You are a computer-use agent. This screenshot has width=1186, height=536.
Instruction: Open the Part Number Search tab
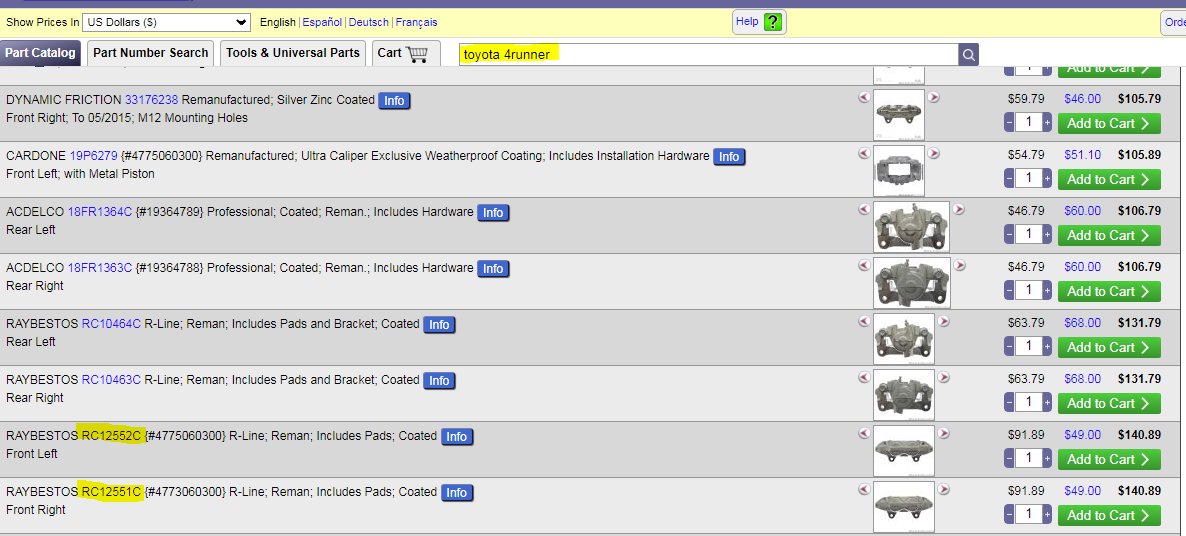click(151, 53)
